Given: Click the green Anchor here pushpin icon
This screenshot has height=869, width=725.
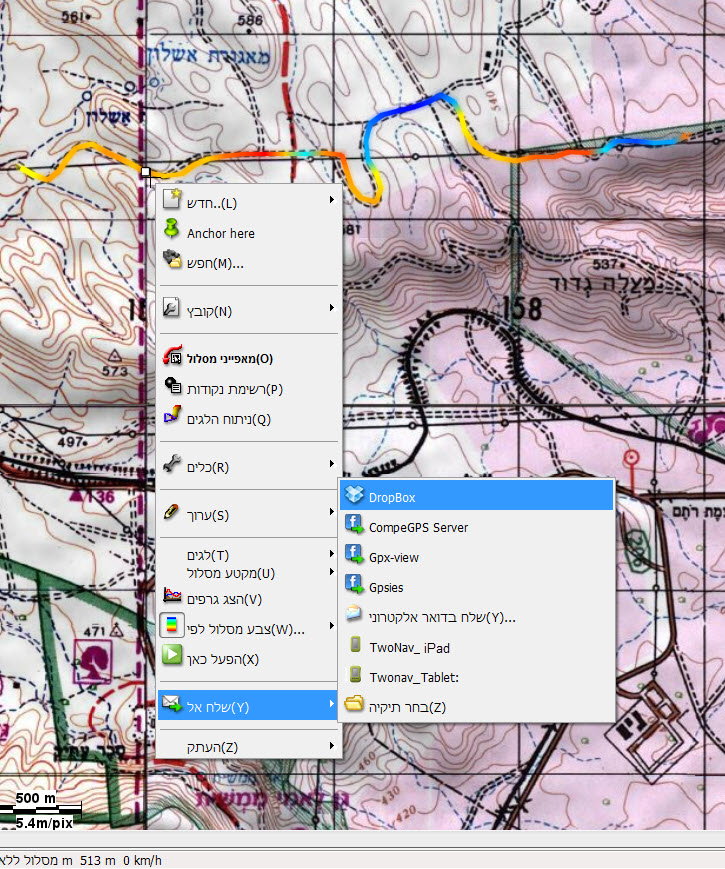Looking at the screenshot, I should pyautogui.click(x=170, y=232).
